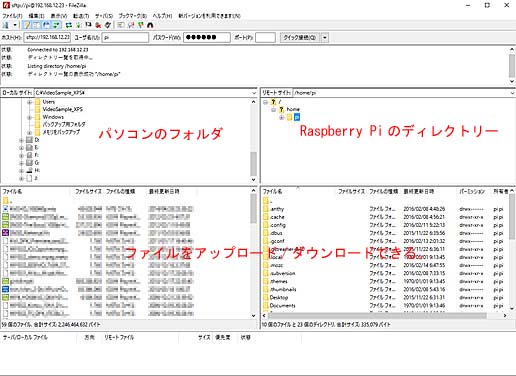Click the D: drive icon in local tree
The image size is (516, 376).
[29, 140]
